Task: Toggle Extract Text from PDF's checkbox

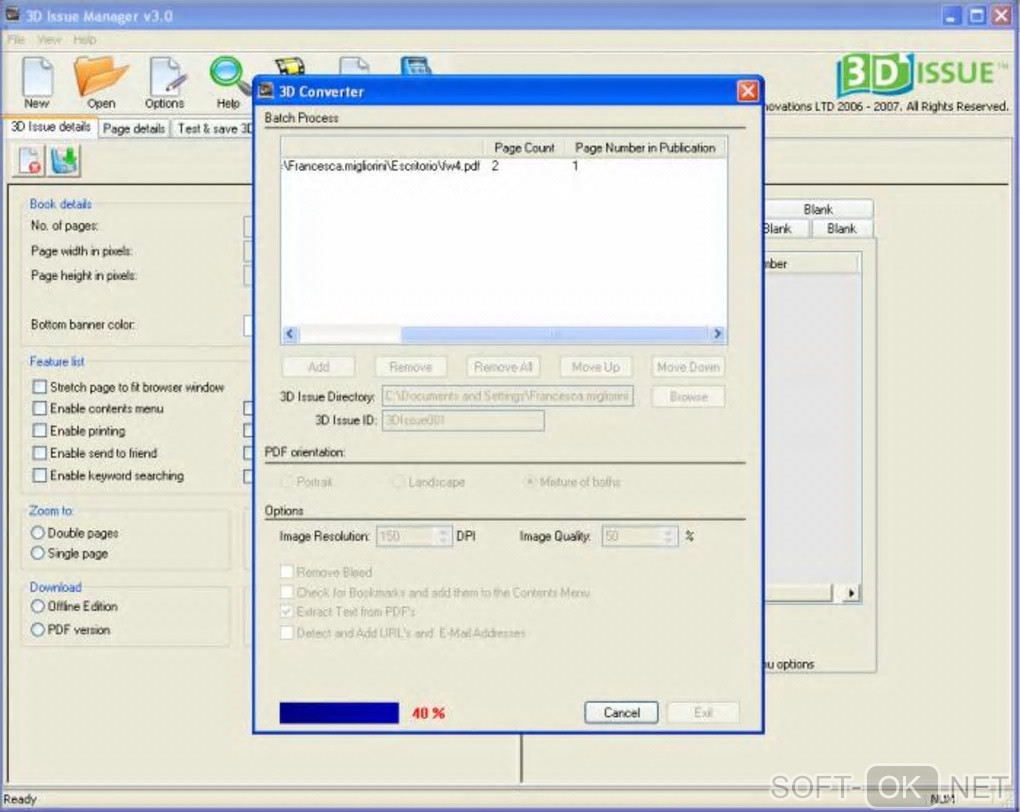Action: tap(286, 612)
